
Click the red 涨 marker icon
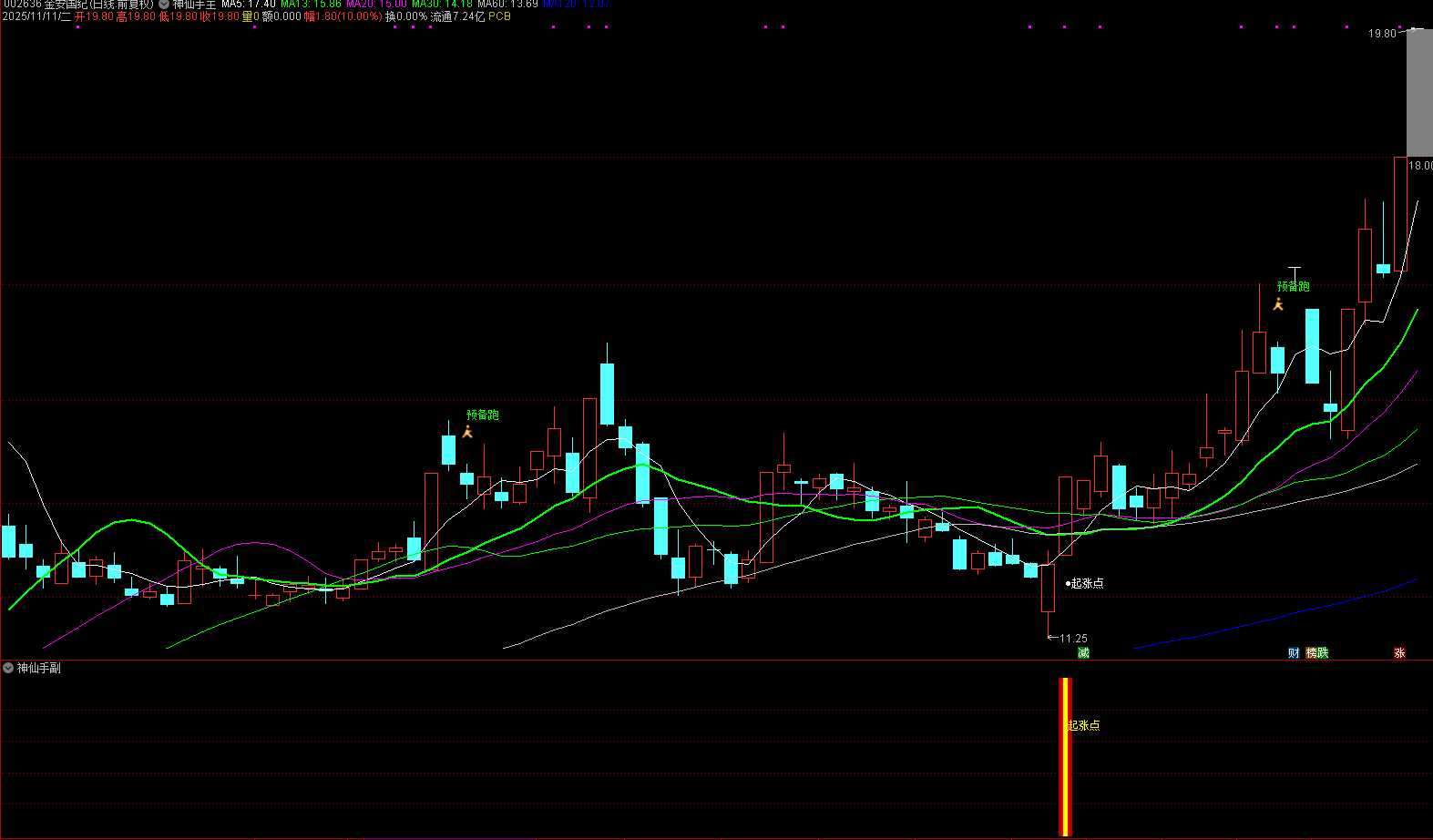[x=1399, y=653]
